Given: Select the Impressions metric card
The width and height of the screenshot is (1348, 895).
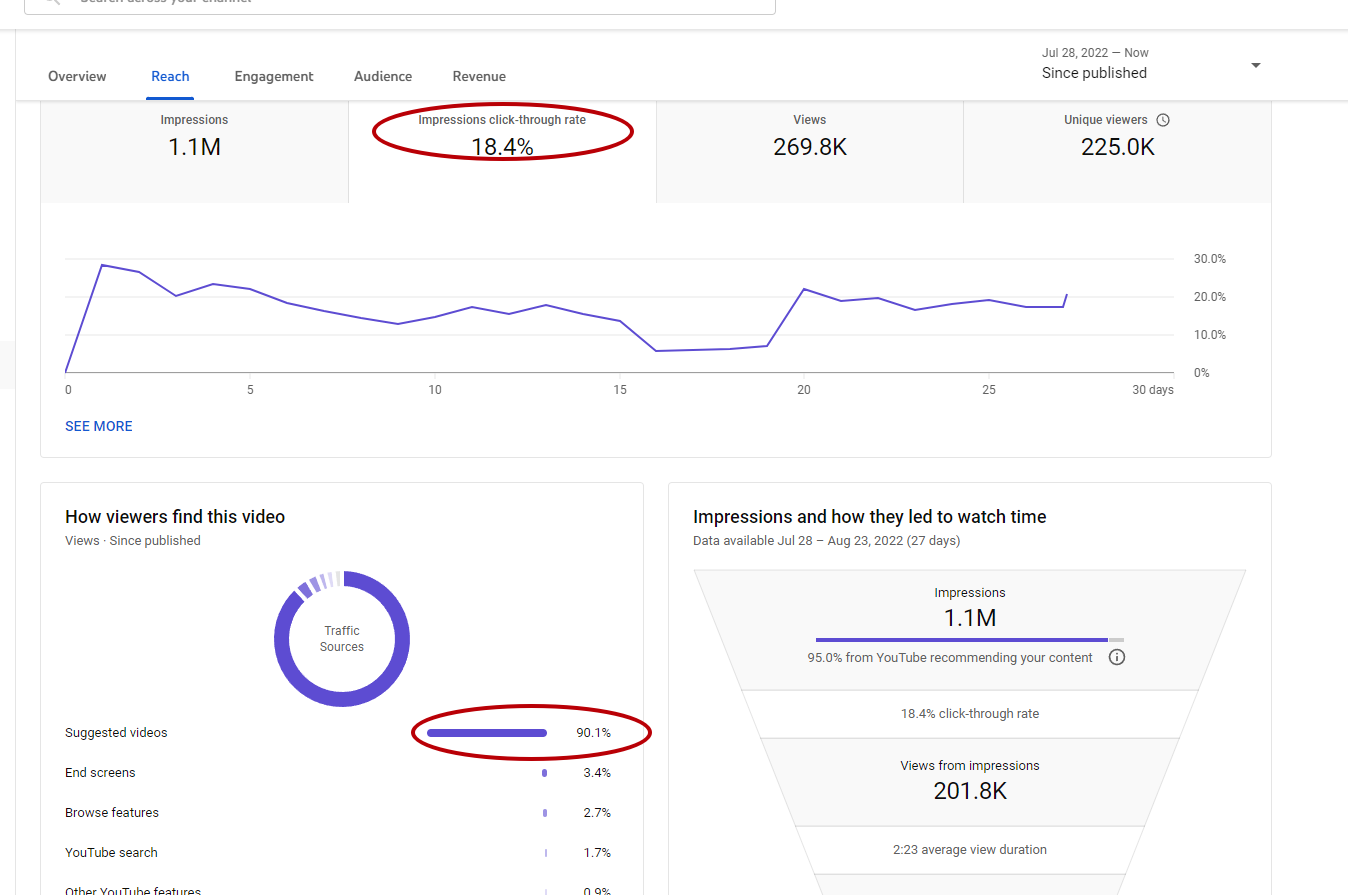Looking at the screenshot, I should (x=195, y=152).
